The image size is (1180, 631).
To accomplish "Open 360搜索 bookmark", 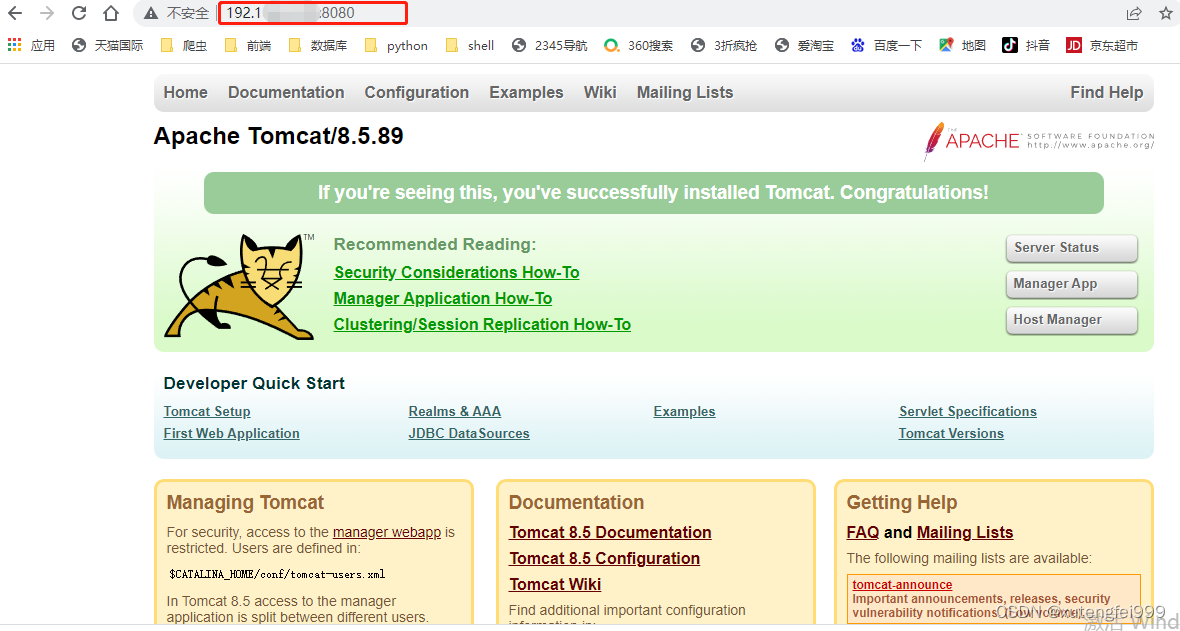I will (638, 45).
